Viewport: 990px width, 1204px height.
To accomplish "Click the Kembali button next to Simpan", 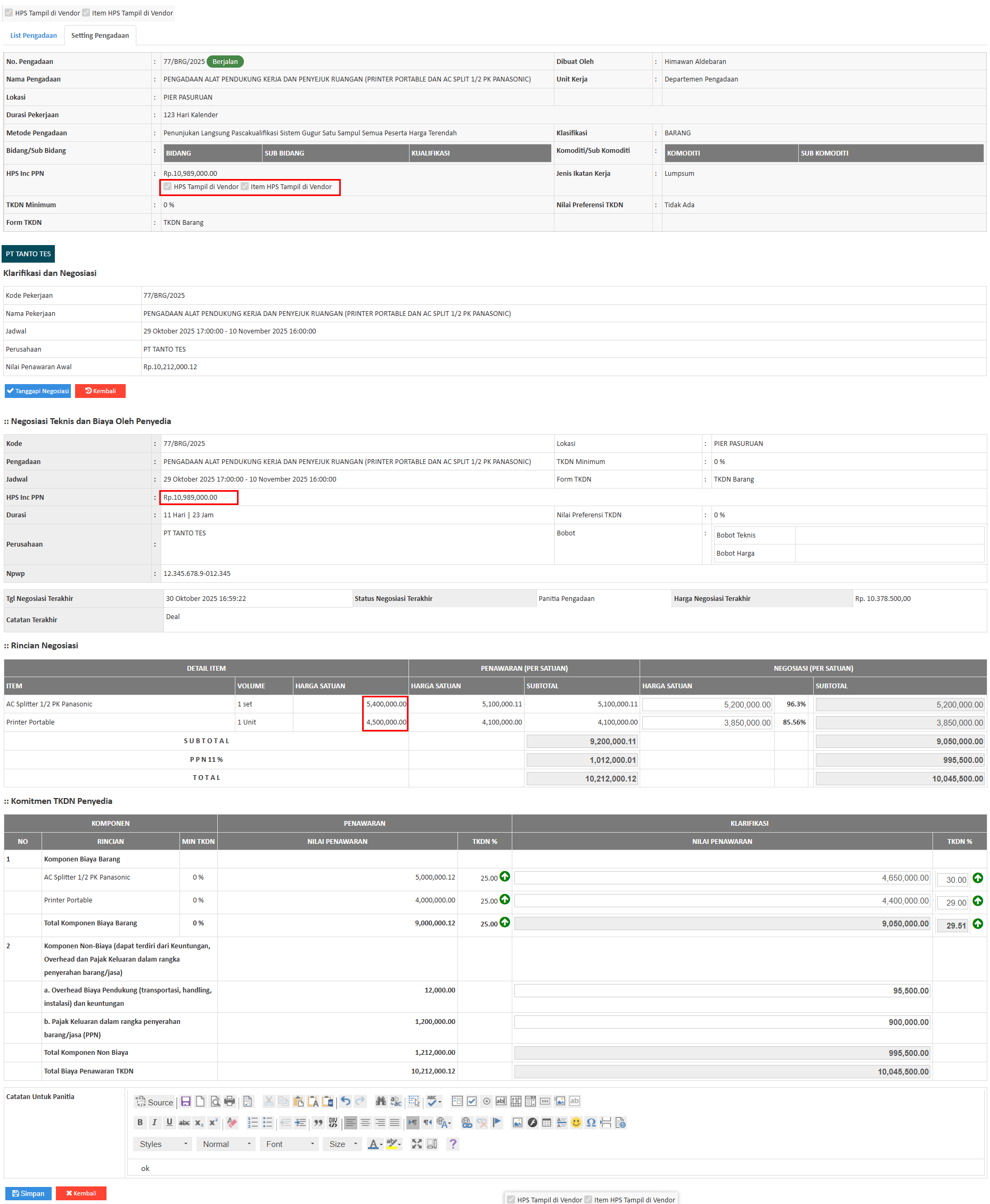I will tap(81, 1193).
